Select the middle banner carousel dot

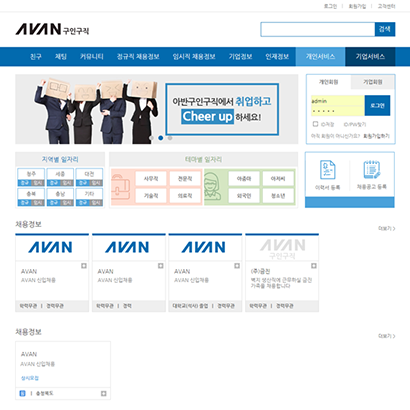point(161,138)
